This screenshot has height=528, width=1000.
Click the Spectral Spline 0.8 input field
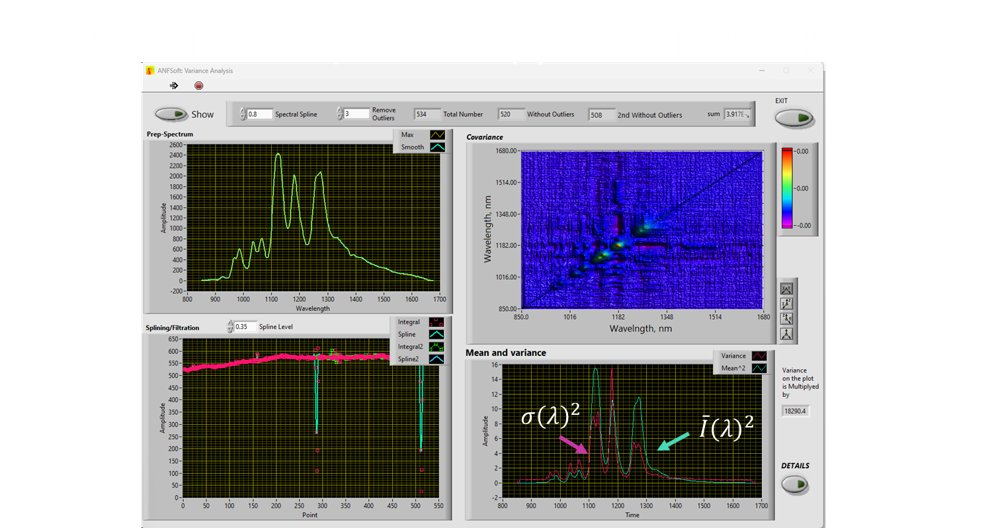point(260,114)
